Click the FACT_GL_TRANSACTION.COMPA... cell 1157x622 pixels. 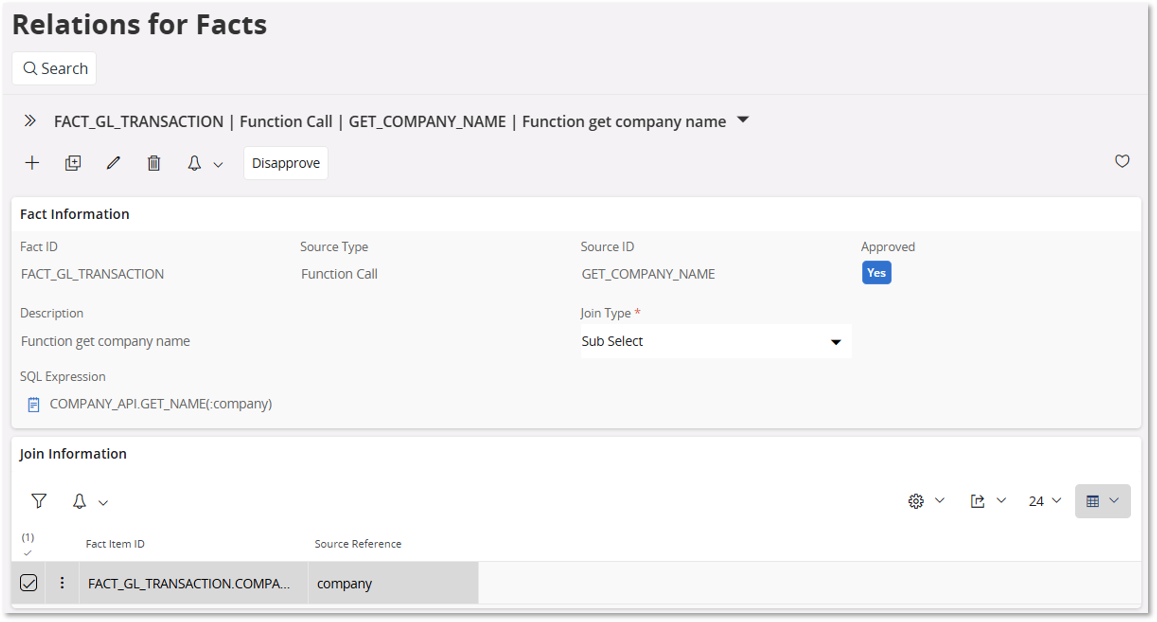click(193, 583)
